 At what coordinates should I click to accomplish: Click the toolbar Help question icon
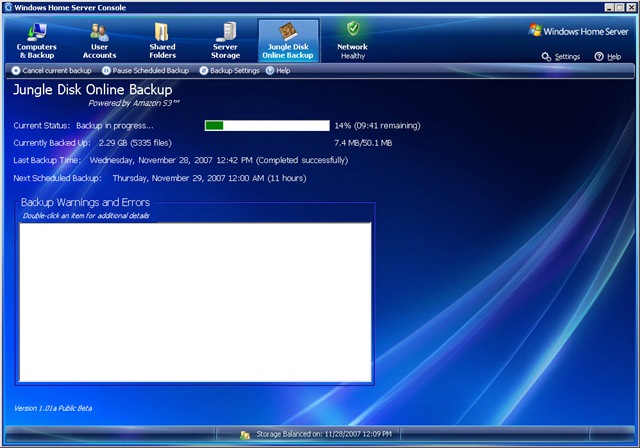coord(270,71)
